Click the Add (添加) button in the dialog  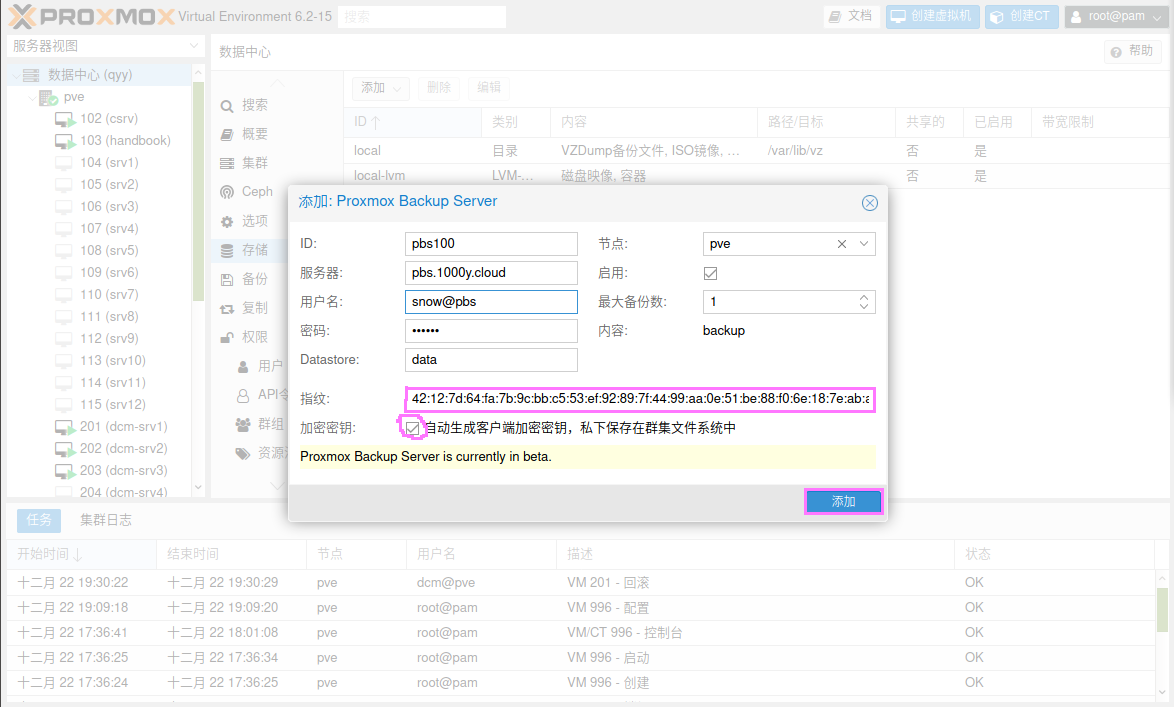click(844, 502)
